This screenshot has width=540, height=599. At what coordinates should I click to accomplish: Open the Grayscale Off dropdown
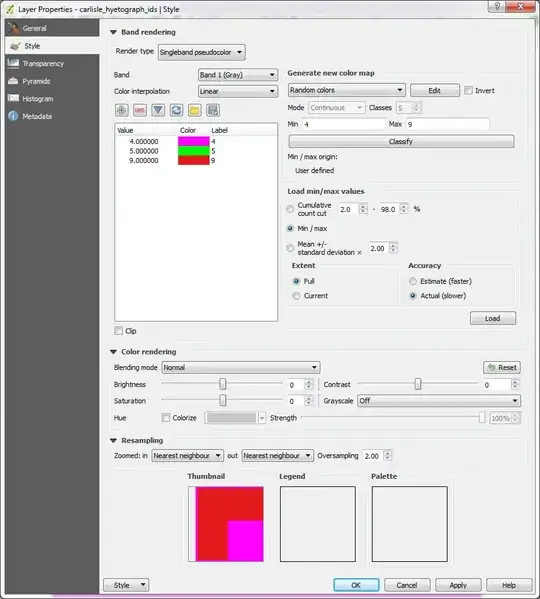(x=439, y=401)
